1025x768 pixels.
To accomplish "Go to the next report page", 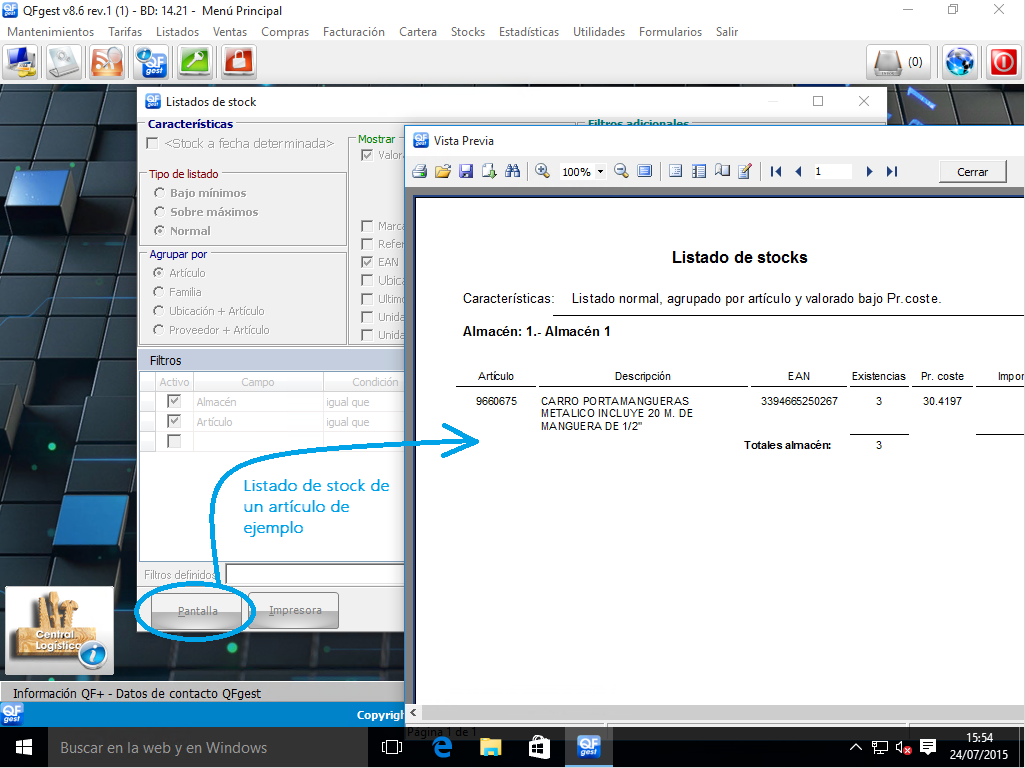I will coord(869,171).
